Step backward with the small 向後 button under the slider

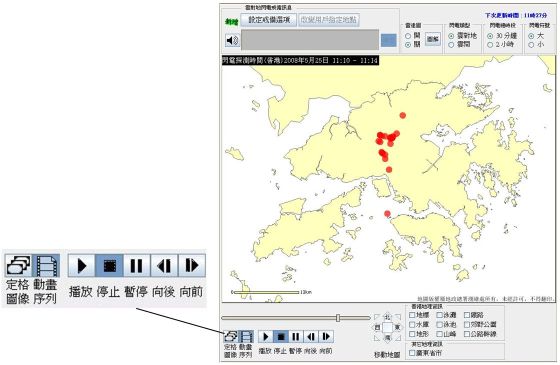tap(311, 336)
